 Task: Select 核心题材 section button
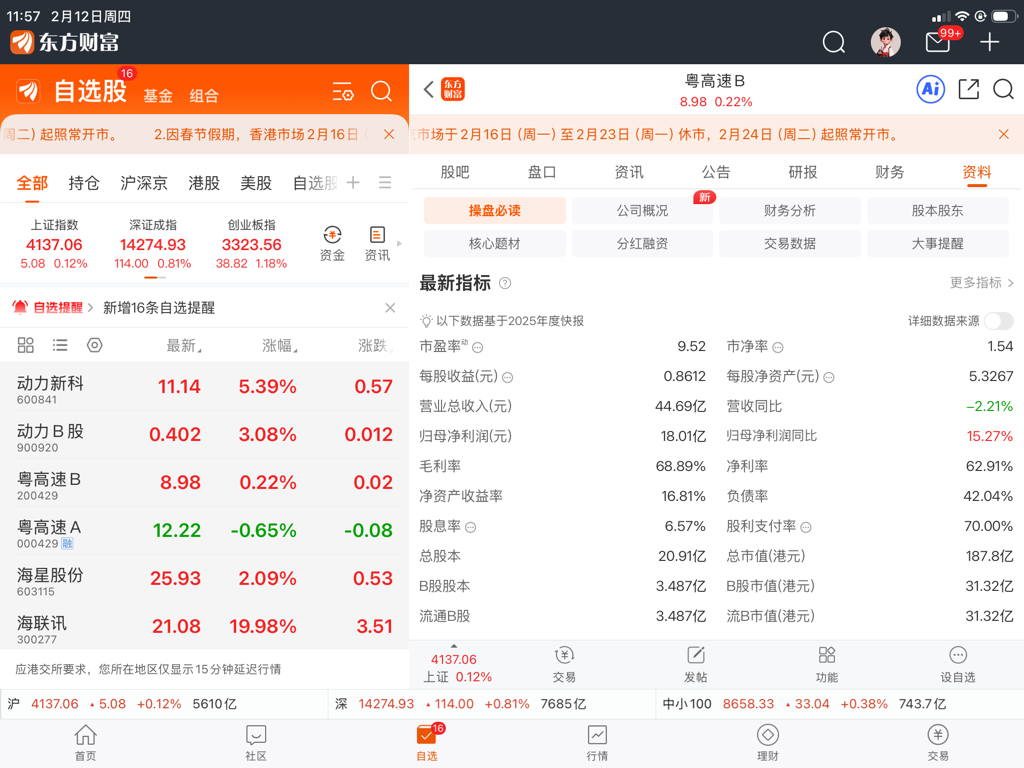[x=495, y=244]
